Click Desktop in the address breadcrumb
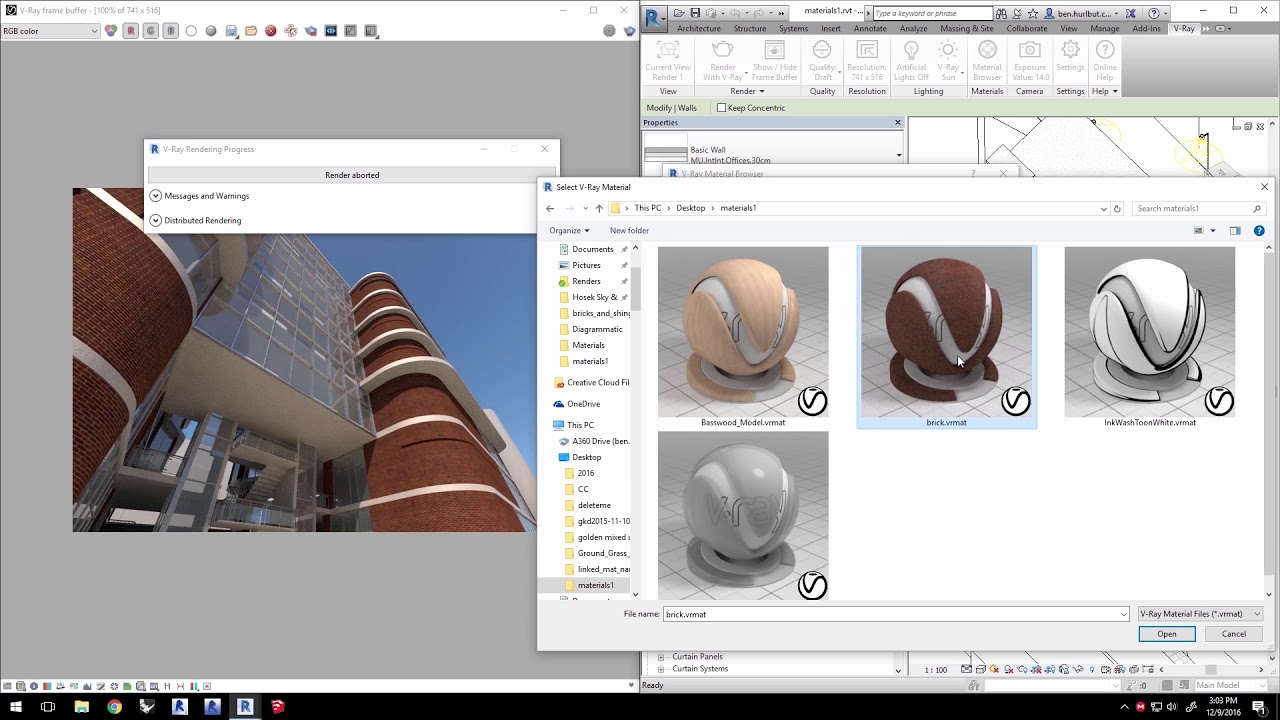The height and width of the screenshot is (720, 1280). [x=690, y=208]
